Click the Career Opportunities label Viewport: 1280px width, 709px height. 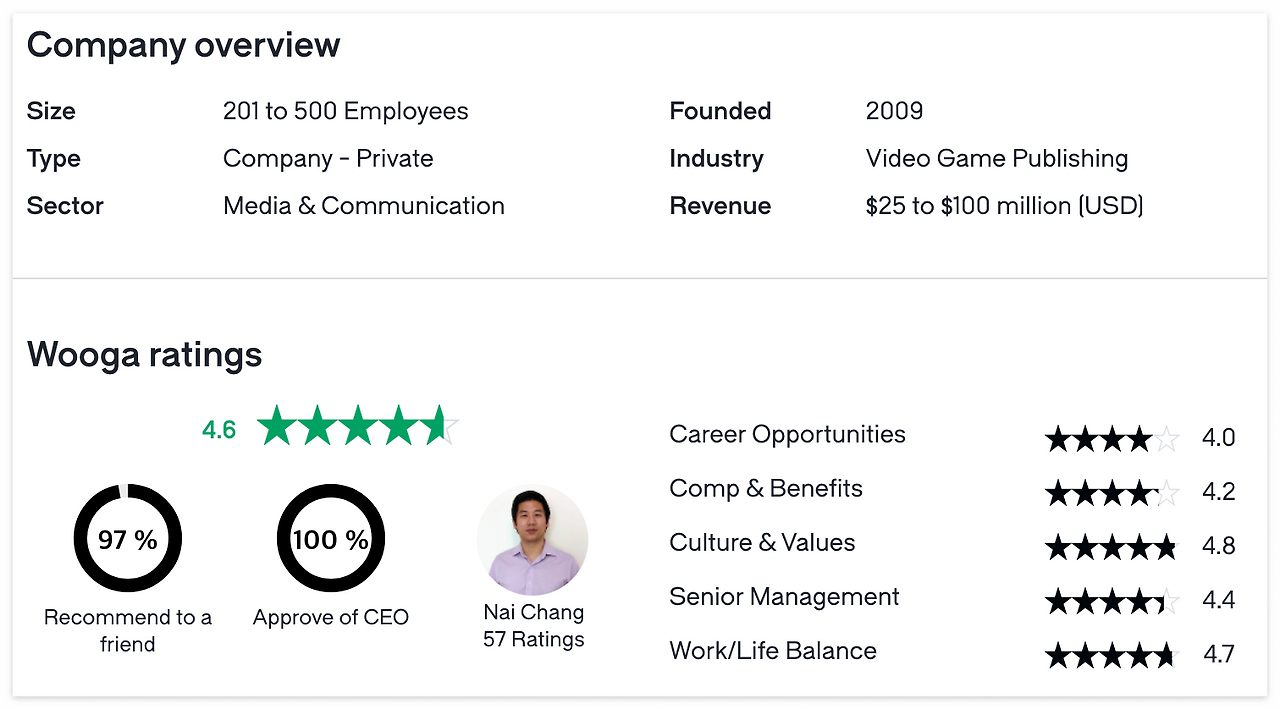click(x=787, y=435)
